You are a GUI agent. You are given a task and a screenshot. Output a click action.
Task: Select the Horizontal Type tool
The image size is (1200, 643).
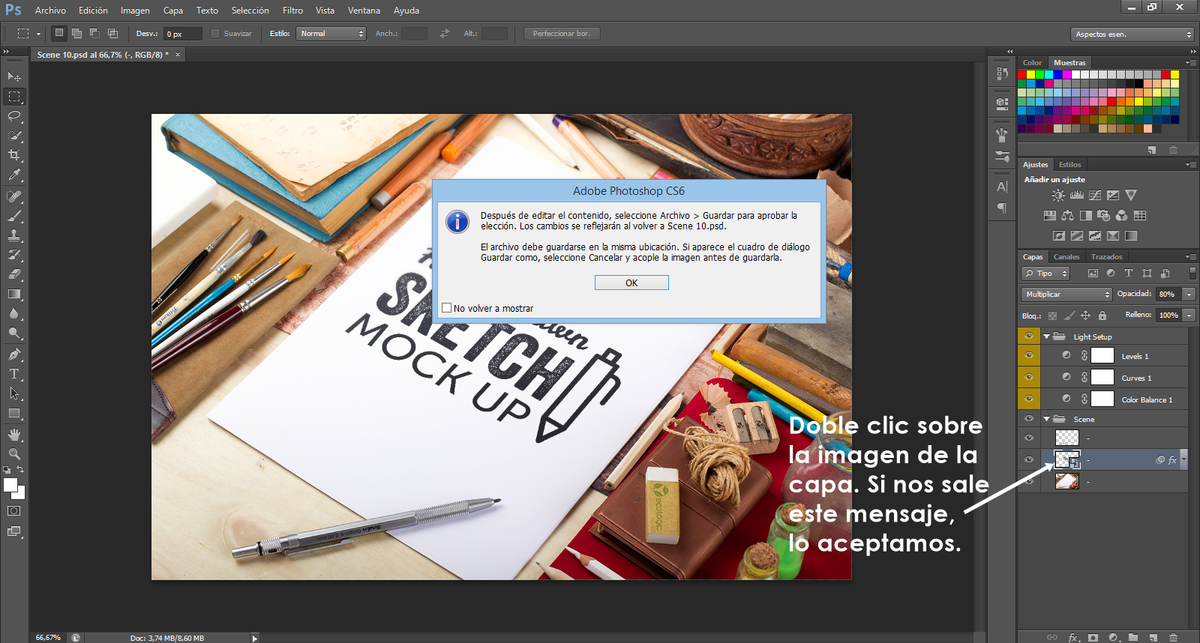14,374
